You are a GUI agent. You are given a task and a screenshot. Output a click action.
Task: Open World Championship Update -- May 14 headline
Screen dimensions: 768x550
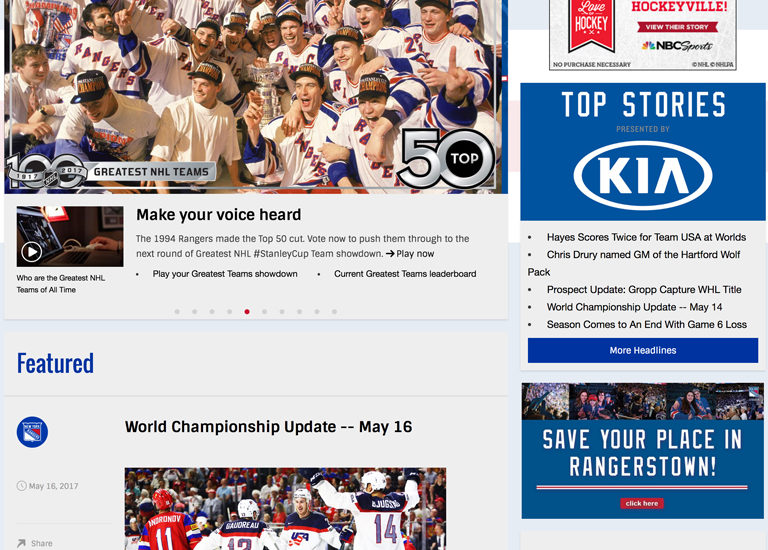point(634,307)
